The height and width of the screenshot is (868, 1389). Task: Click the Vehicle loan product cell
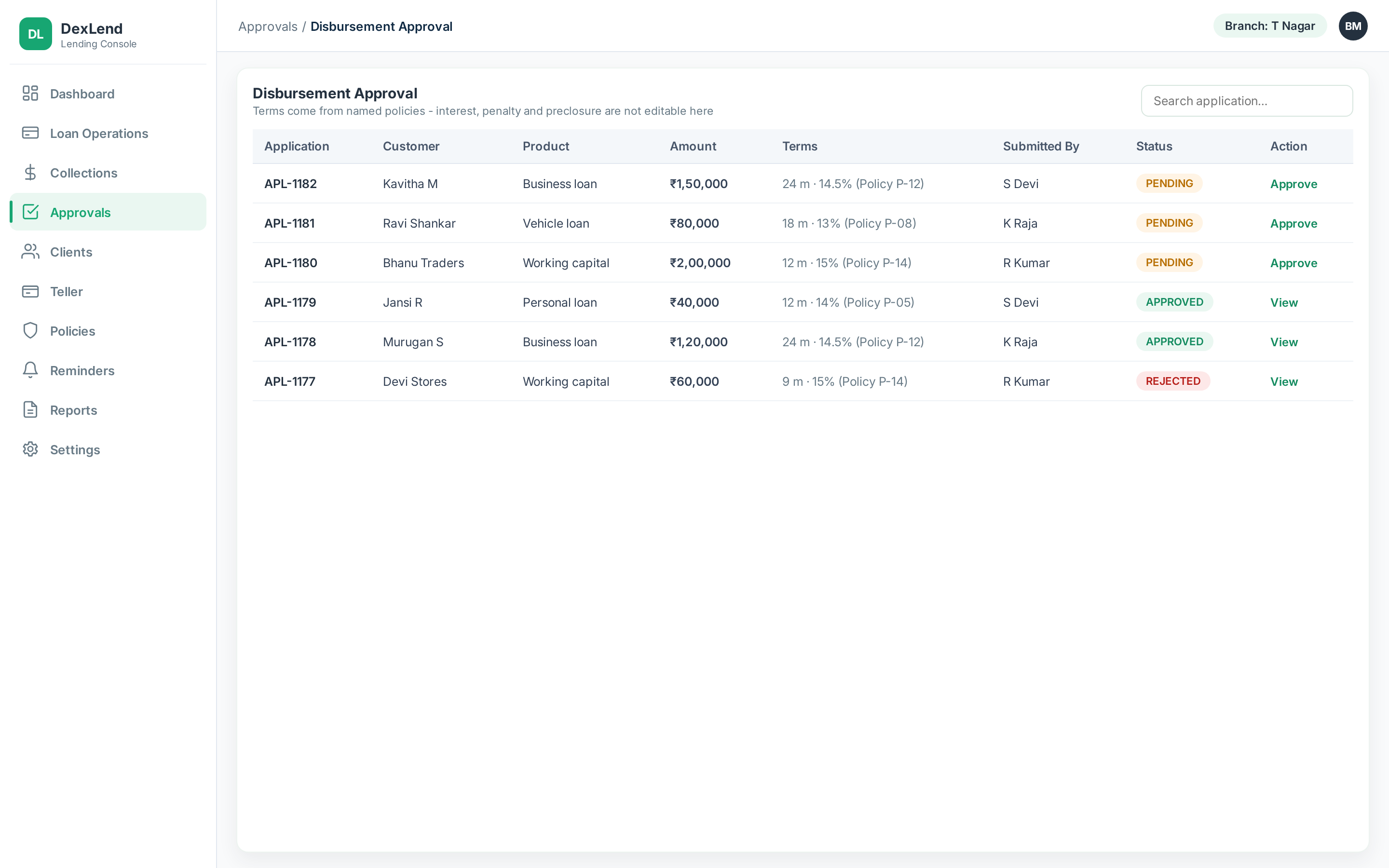(556, 224)
